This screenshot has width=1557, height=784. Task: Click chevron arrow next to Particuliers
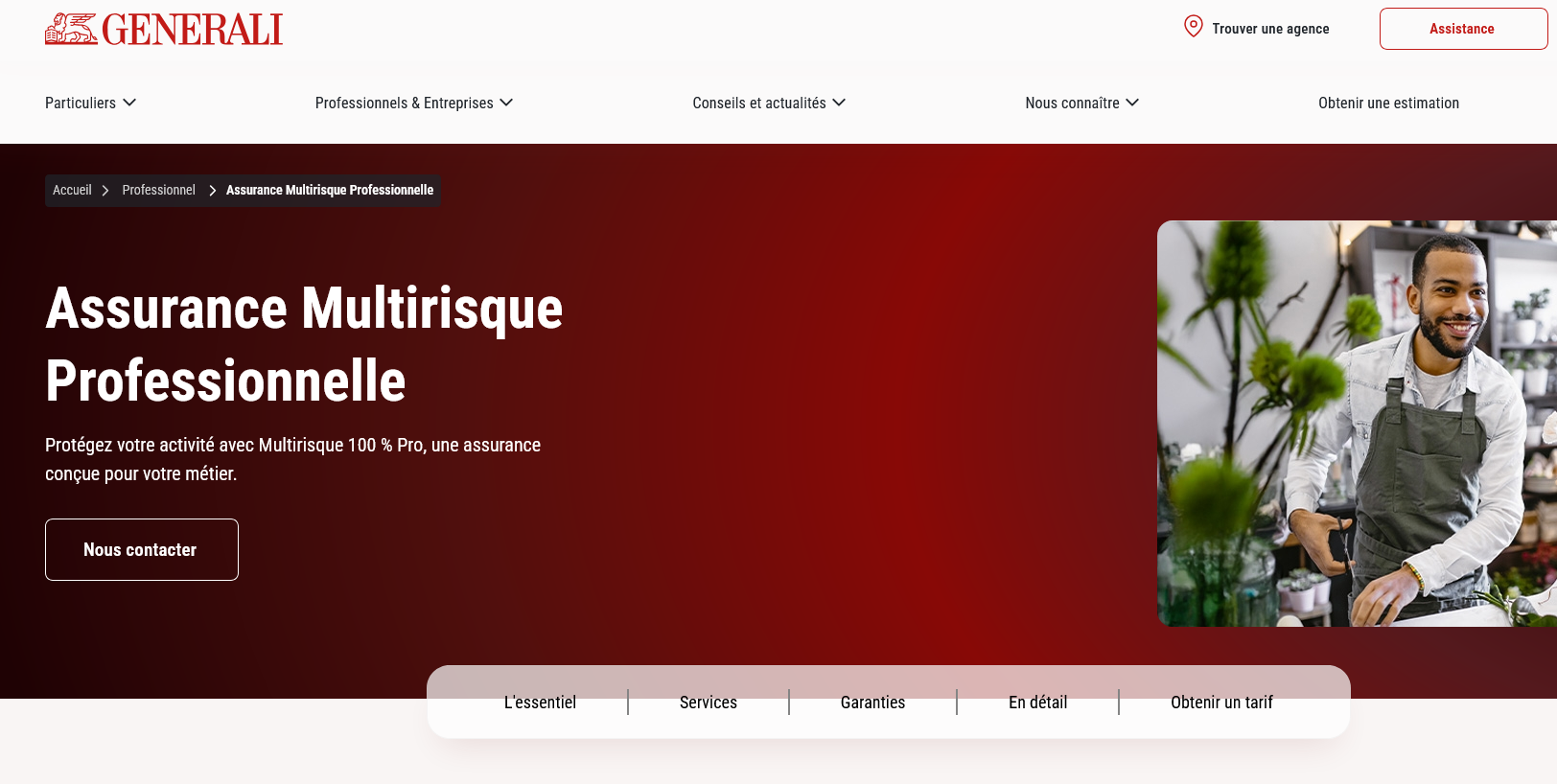[x=129, y=103]
